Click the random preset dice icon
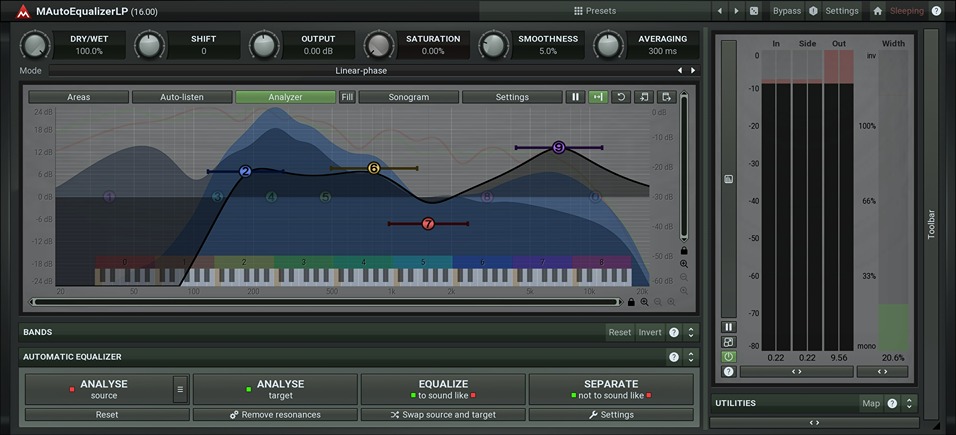The image size is (956, 435). (x=754, y=11)
